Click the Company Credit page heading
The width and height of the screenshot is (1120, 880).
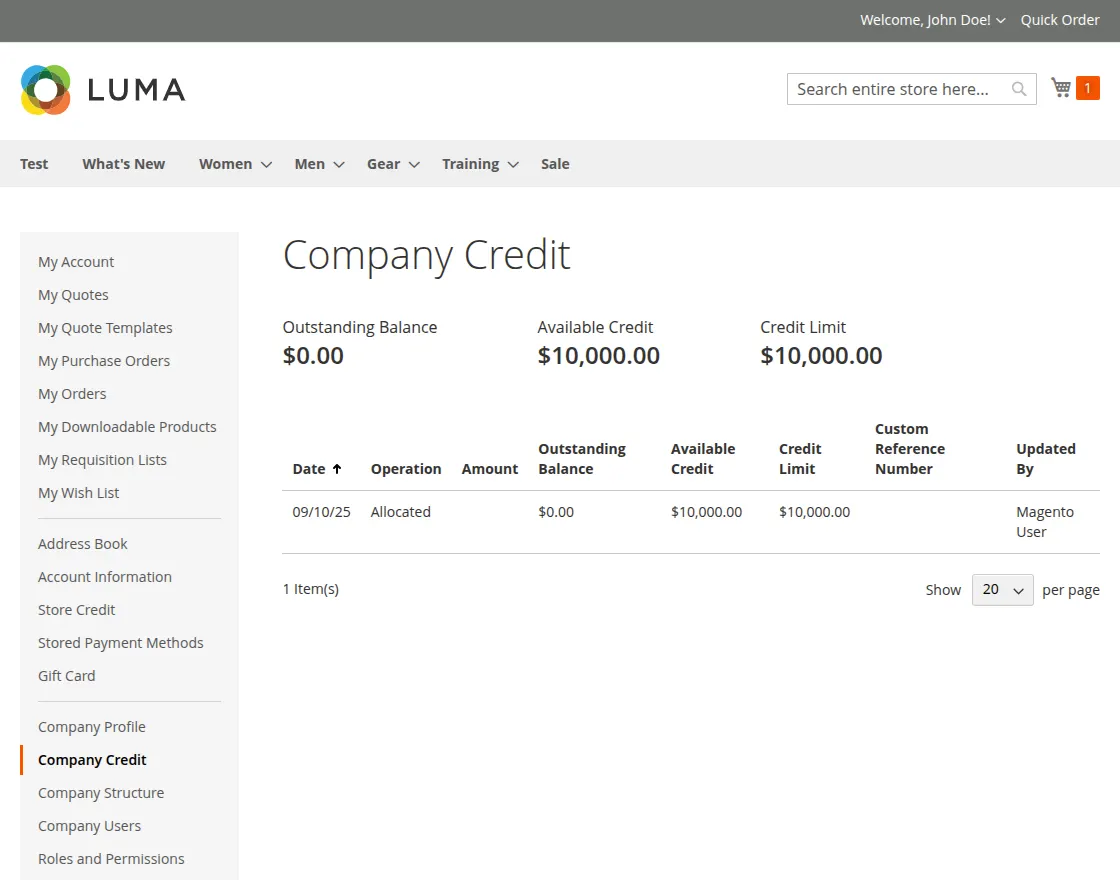(426, 255)
